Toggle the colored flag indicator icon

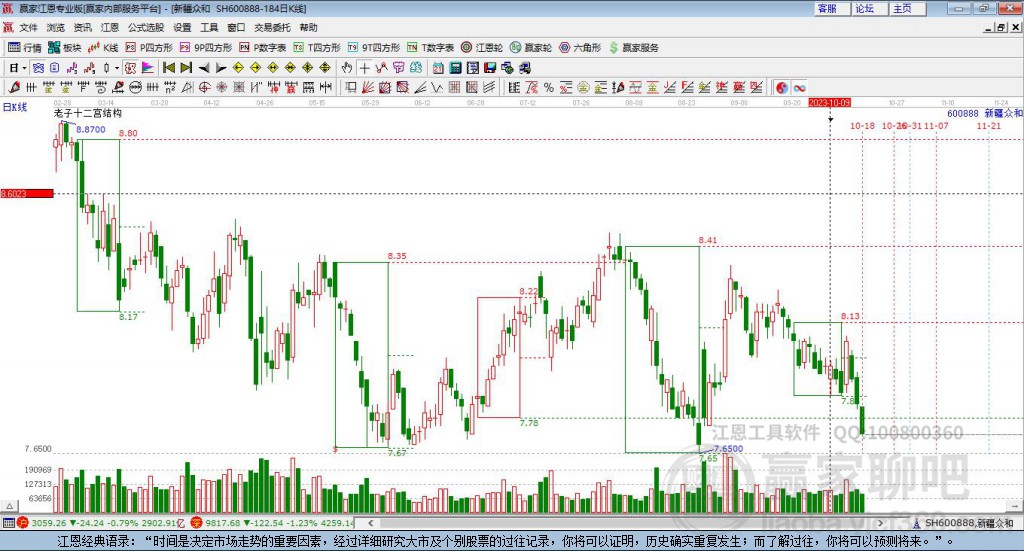[x=148, y=68]
